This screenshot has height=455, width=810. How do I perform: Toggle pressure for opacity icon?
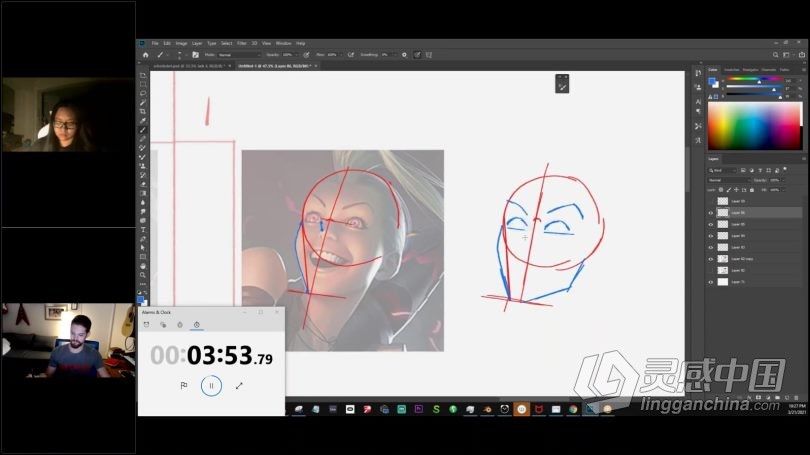coord(306,55)
